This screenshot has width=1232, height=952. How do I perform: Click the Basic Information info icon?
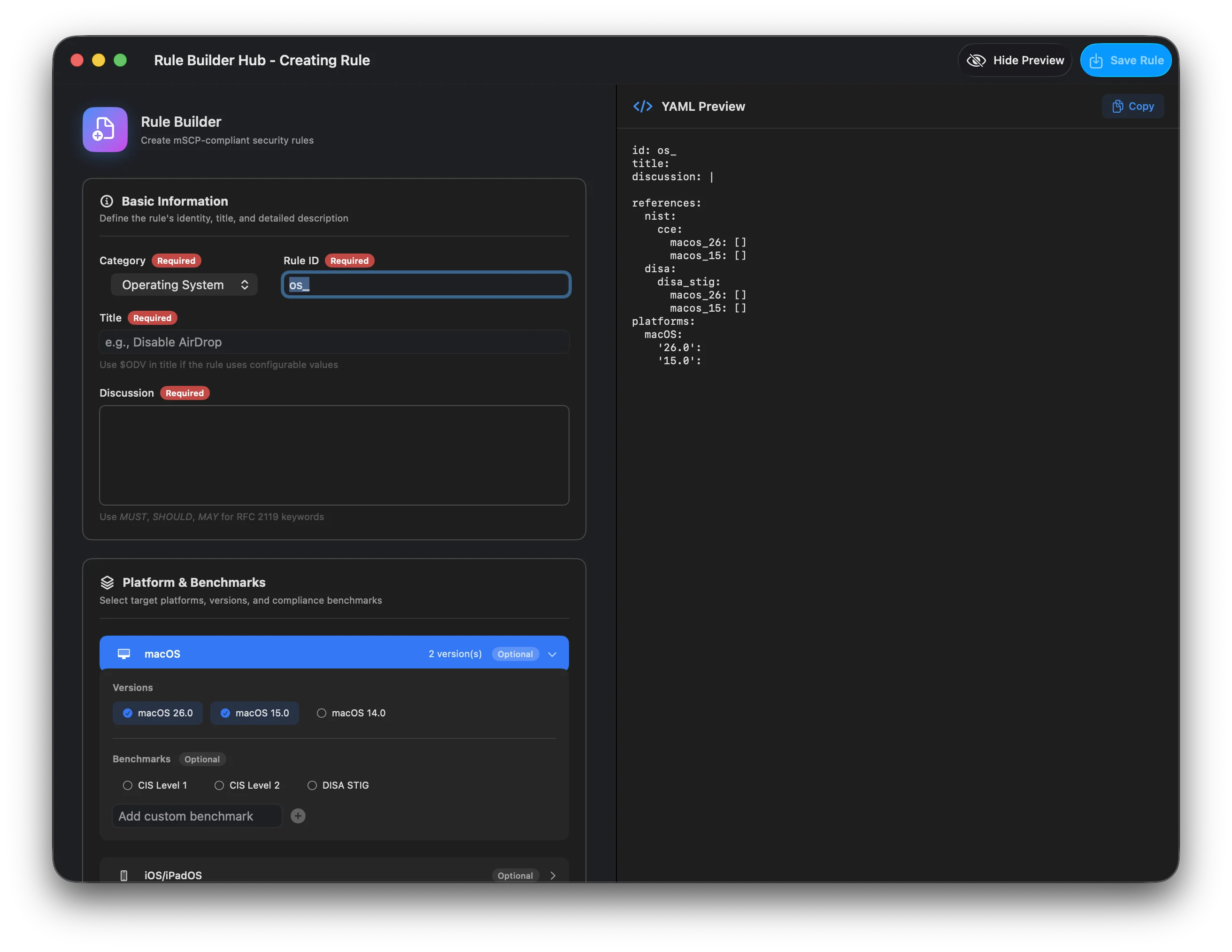107,201
